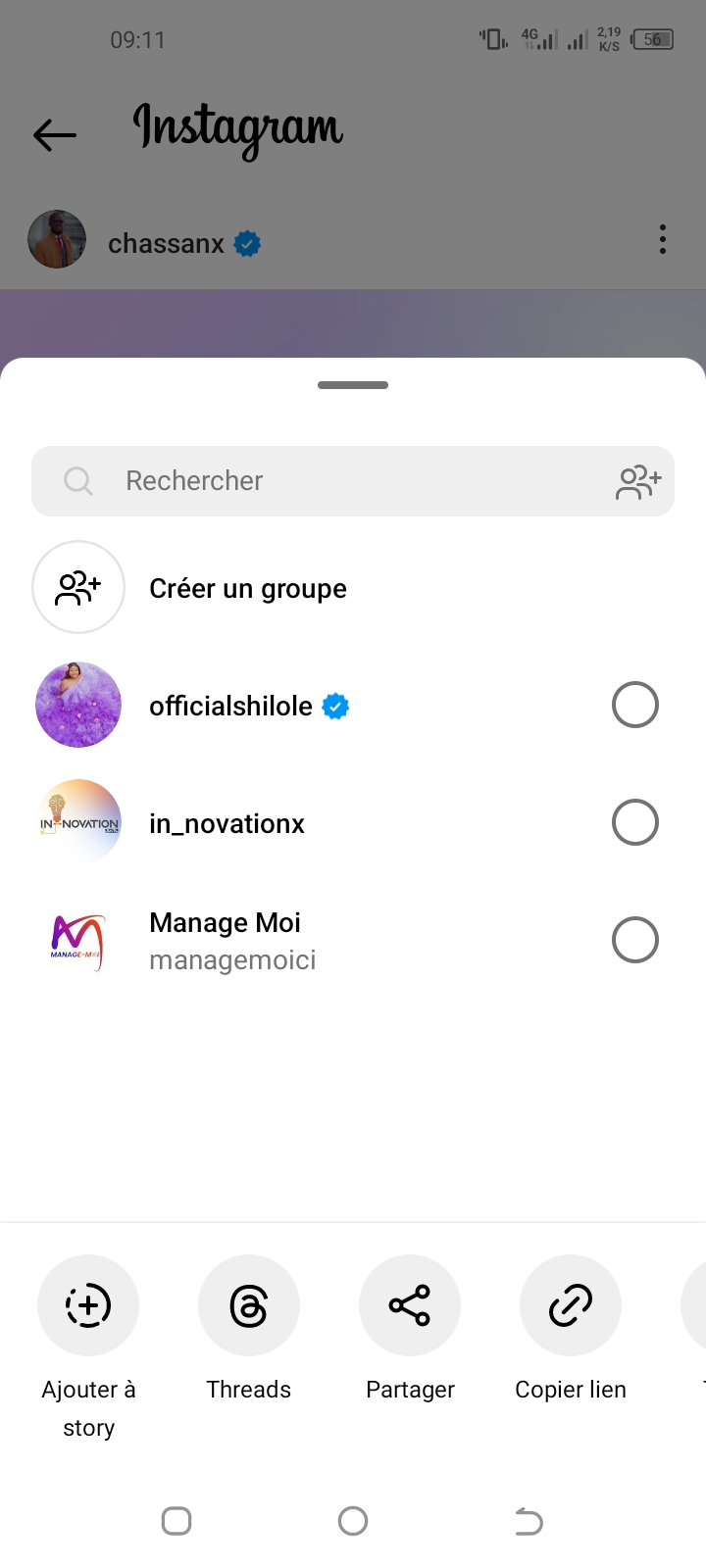Tap the add people icon in search bar
The width and height of the screenshot is (706, 1568).
pos(638,481)
